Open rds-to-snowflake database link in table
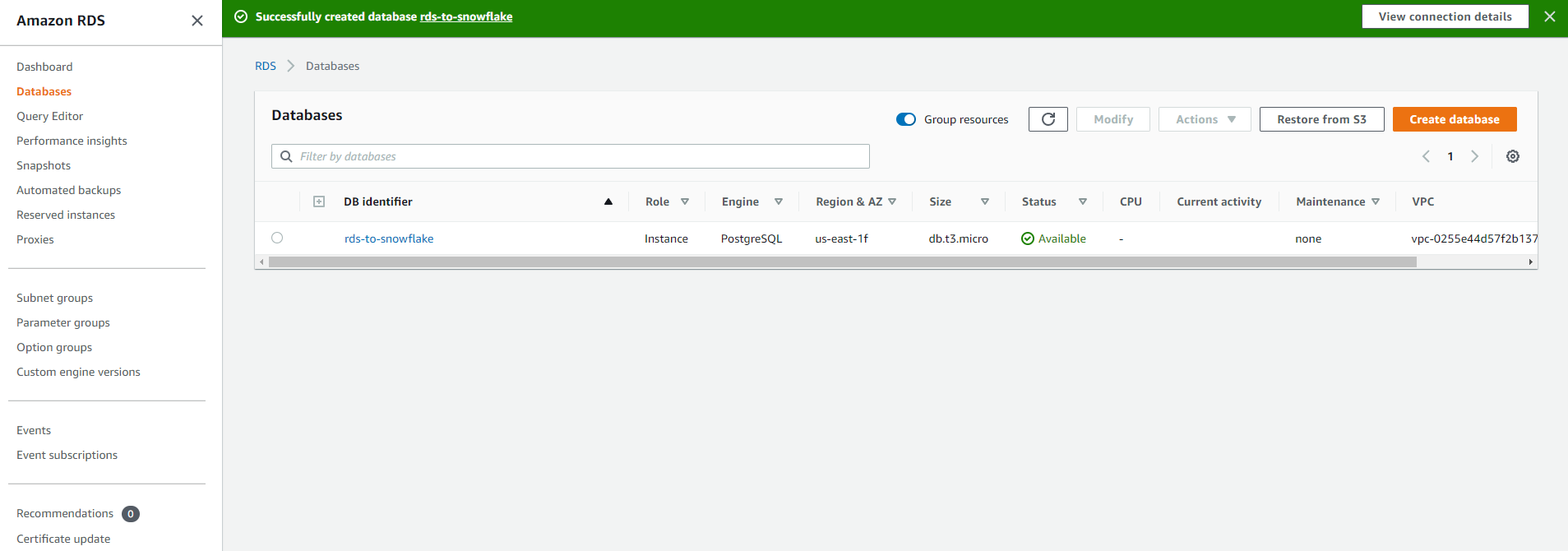The image size is (1568, 551). click(x=389, y=238)
